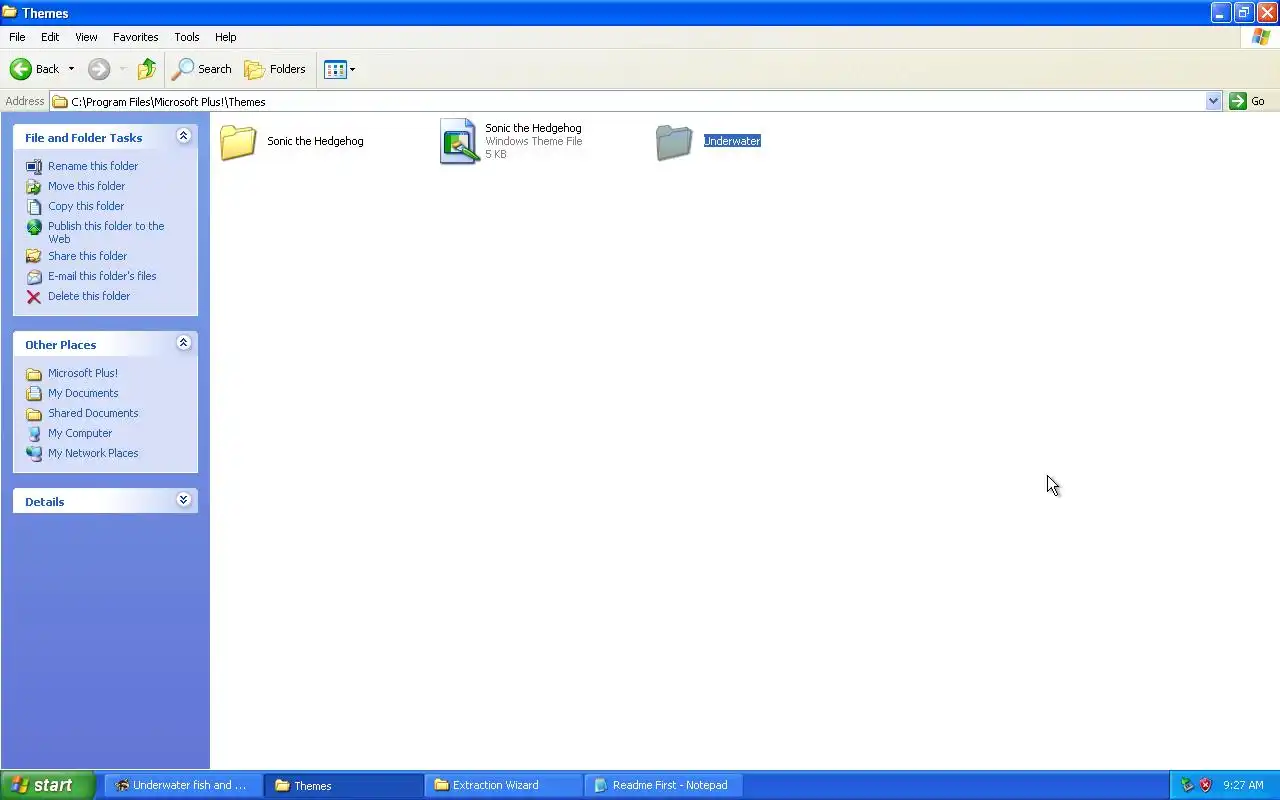Click Move this folder

click(x=86, y=186)
